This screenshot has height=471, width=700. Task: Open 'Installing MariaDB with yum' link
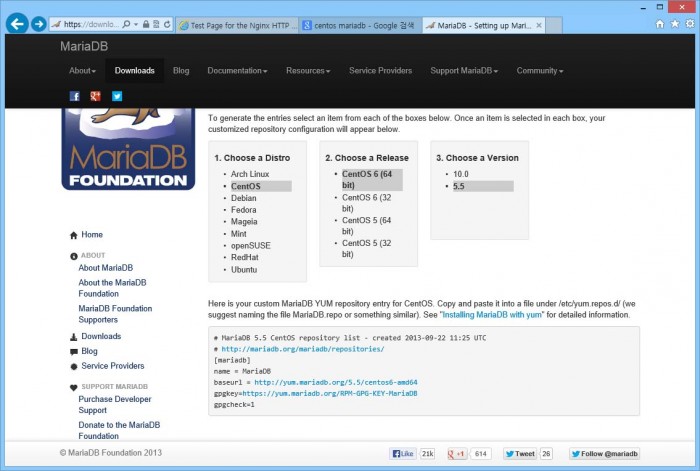492,315
